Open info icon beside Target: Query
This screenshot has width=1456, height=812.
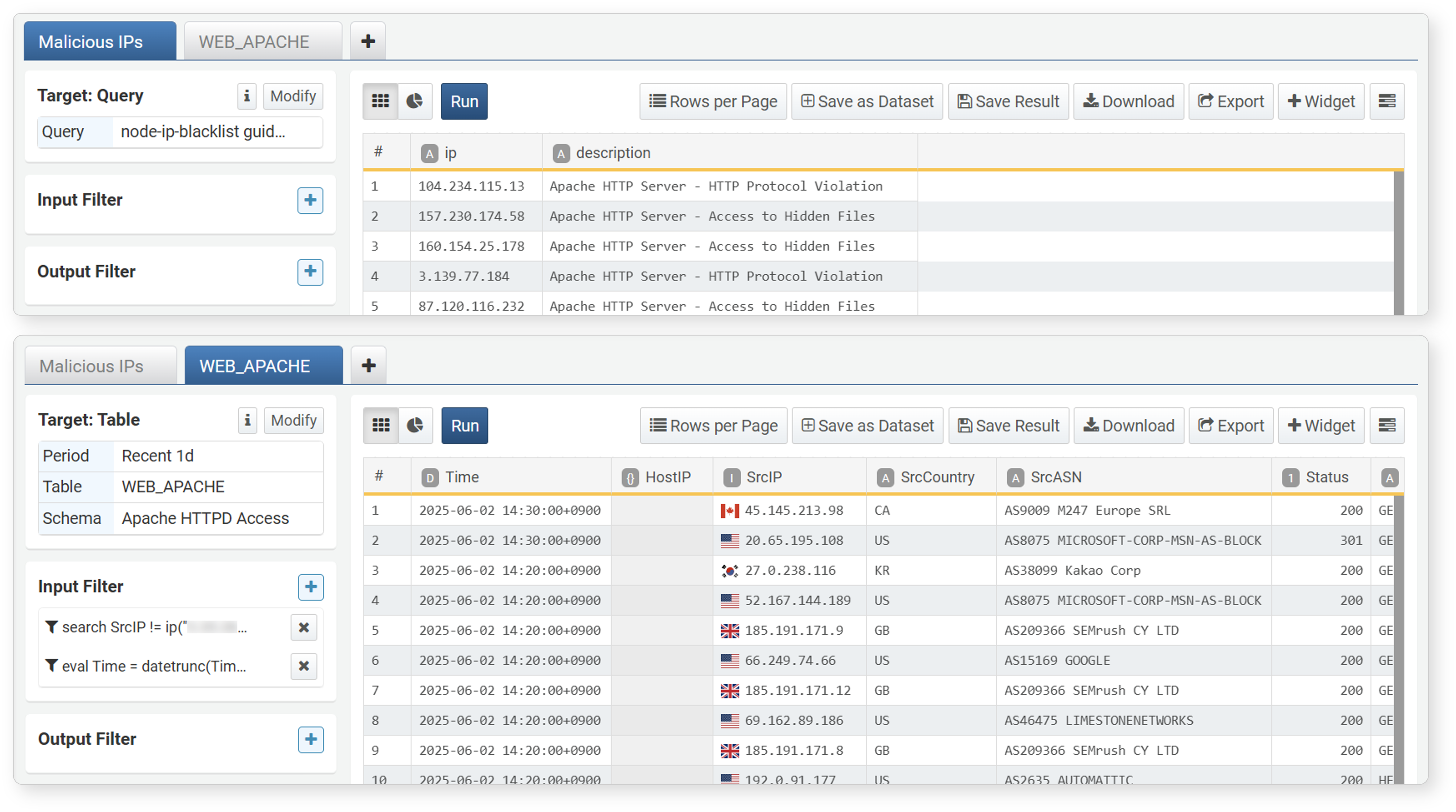pos(247,96)
